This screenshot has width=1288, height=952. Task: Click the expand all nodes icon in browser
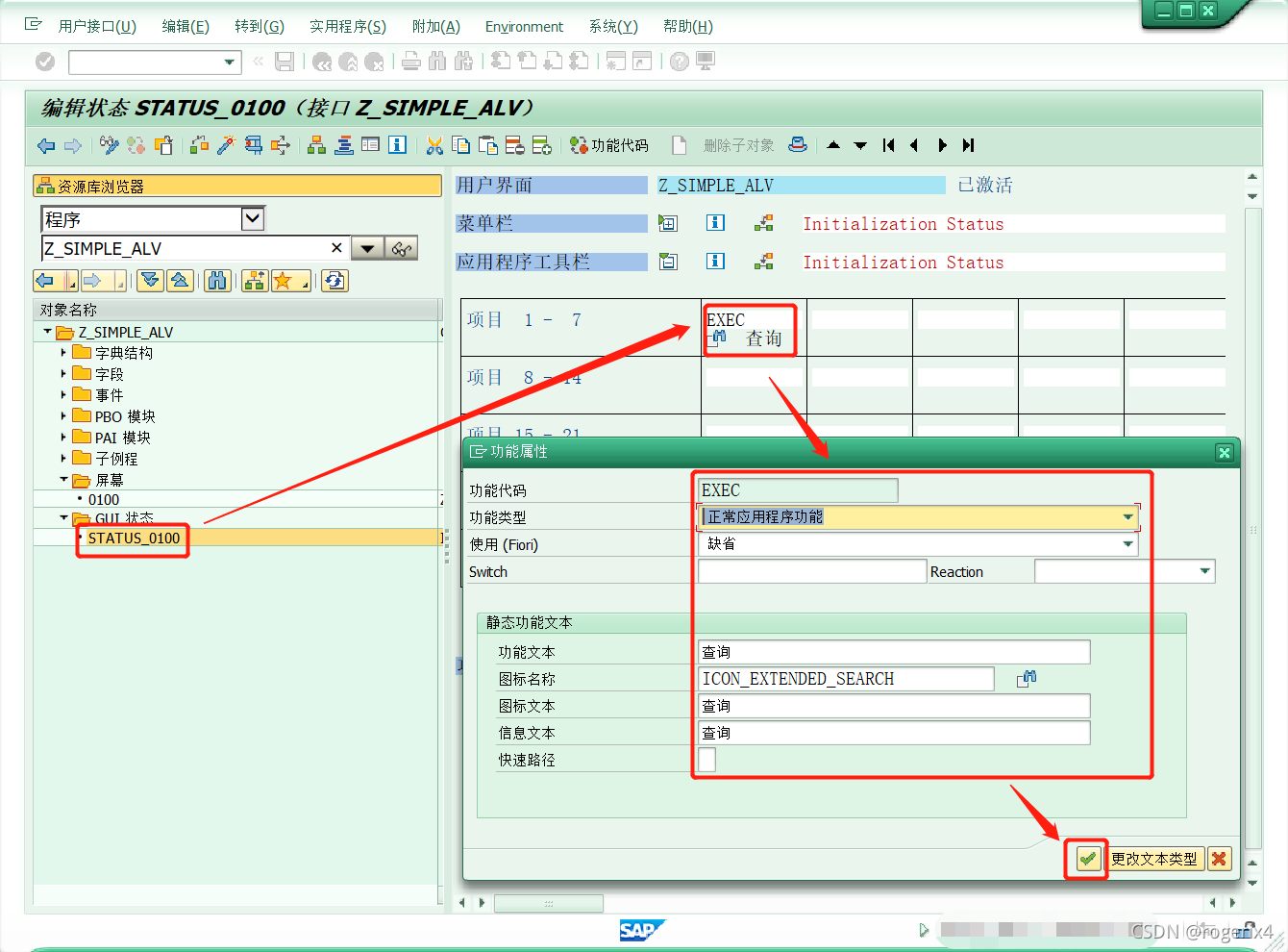151,281
